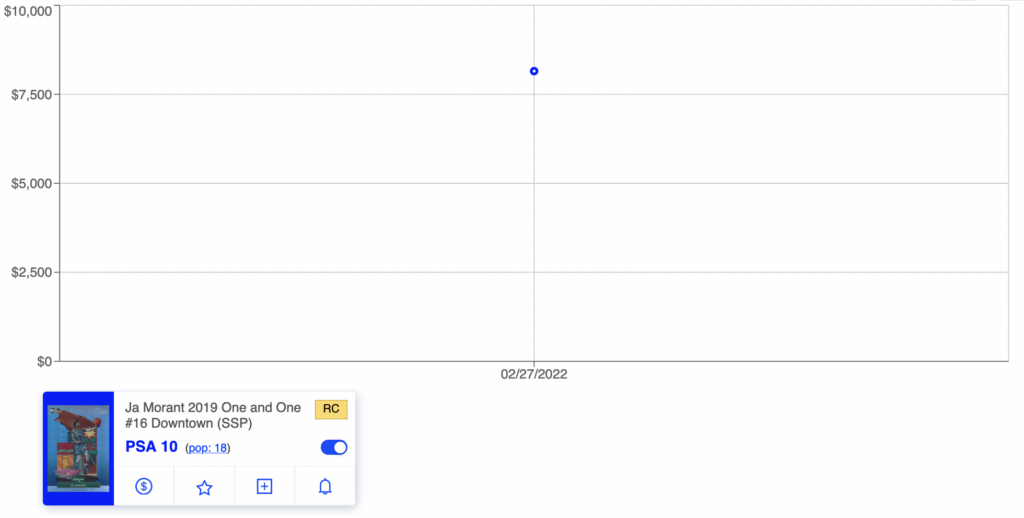The width and height of the screenshot is (1024, 518).
Task: Select the sale data point on chart
Action: tap(534, 71)
